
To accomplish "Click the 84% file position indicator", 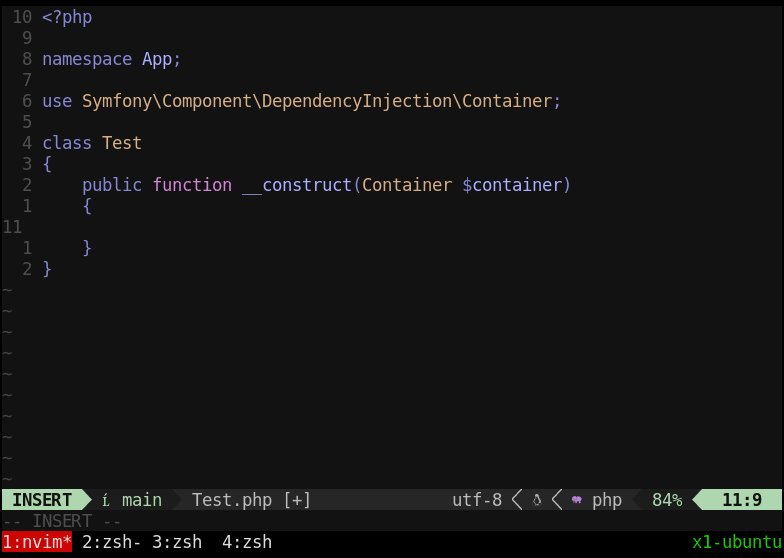I will pyautogui.click(x=667, y=500).
